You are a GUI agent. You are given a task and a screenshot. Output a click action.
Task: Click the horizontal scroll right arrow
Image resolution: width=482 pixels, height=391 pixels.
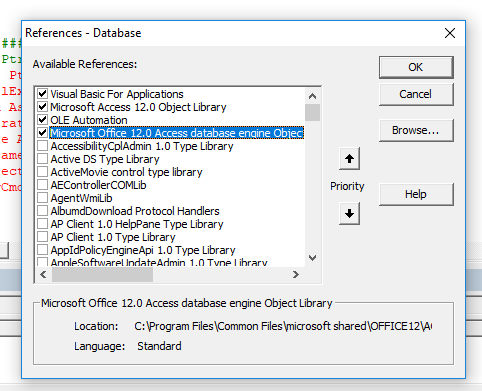[296, 274]
